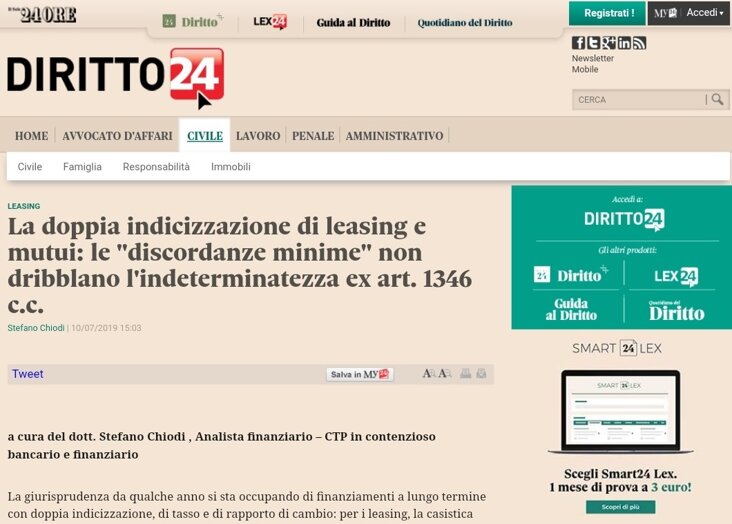The height and width of the screenshot is (524, 732).
Task: Click the first text size A icon
Action: [429, 374]
